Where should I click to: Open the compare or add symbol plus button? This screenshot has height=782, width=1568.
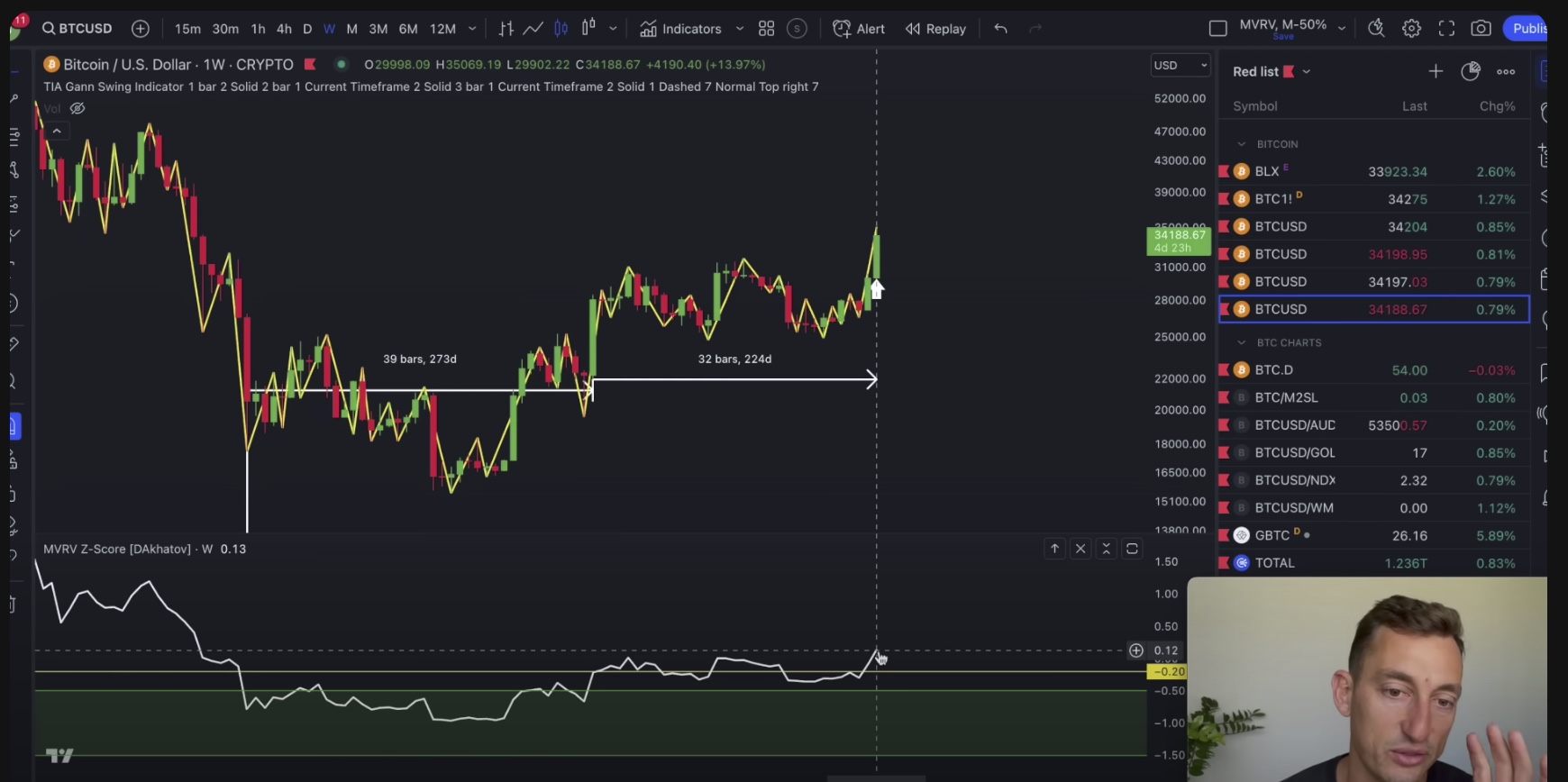(141, 29)
